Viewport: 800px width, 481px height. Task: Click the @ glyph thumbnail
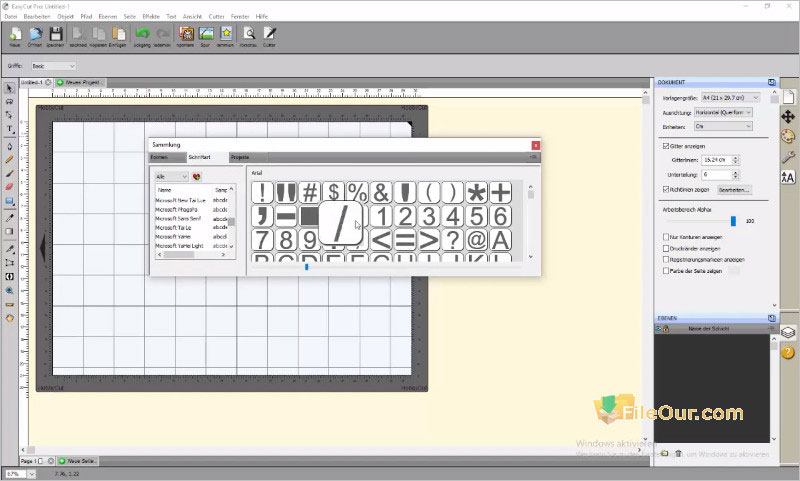click(477, 240)
